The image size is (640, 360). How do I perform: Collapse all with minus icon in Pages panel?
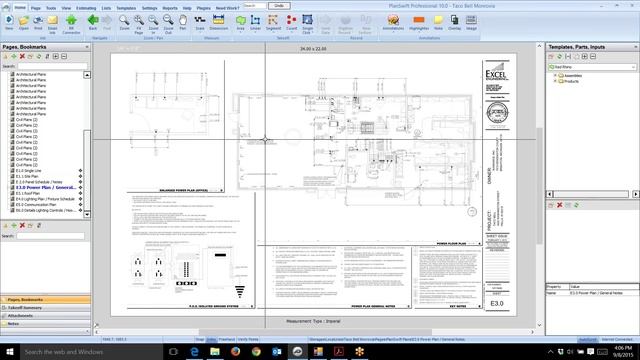pos(64,56)
